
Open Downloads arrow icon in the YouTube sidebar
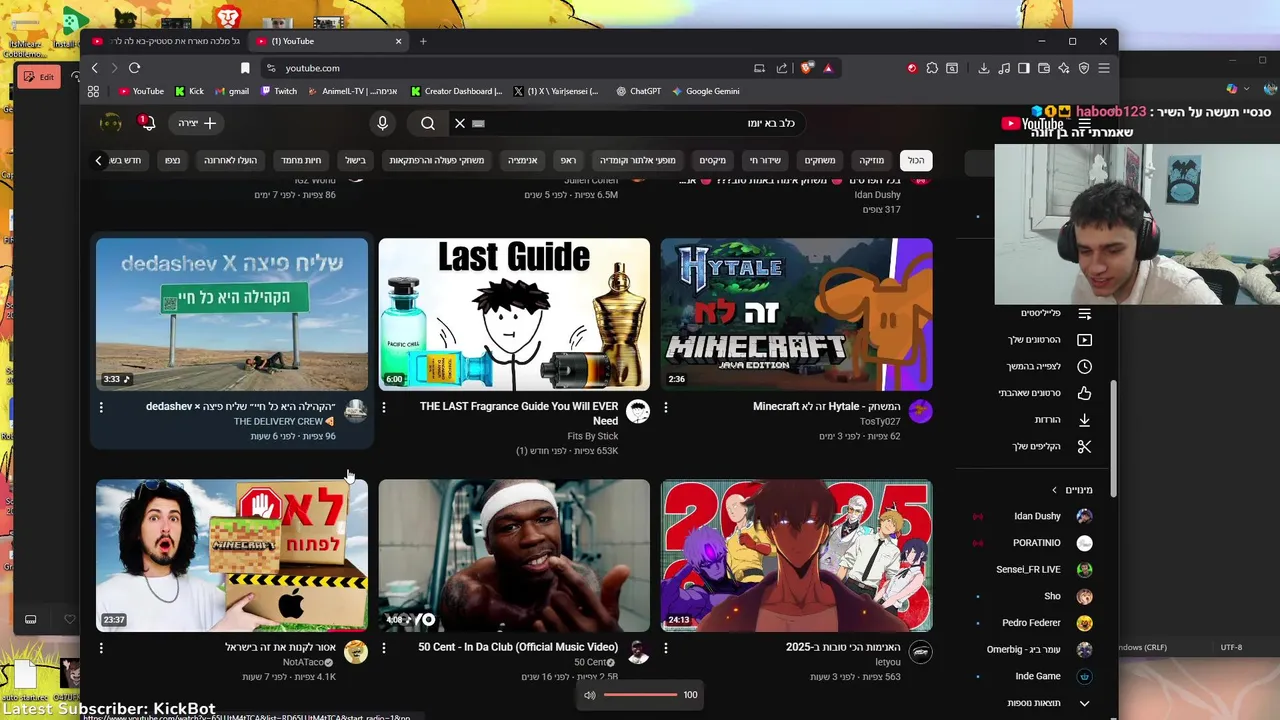point(1084,420)
